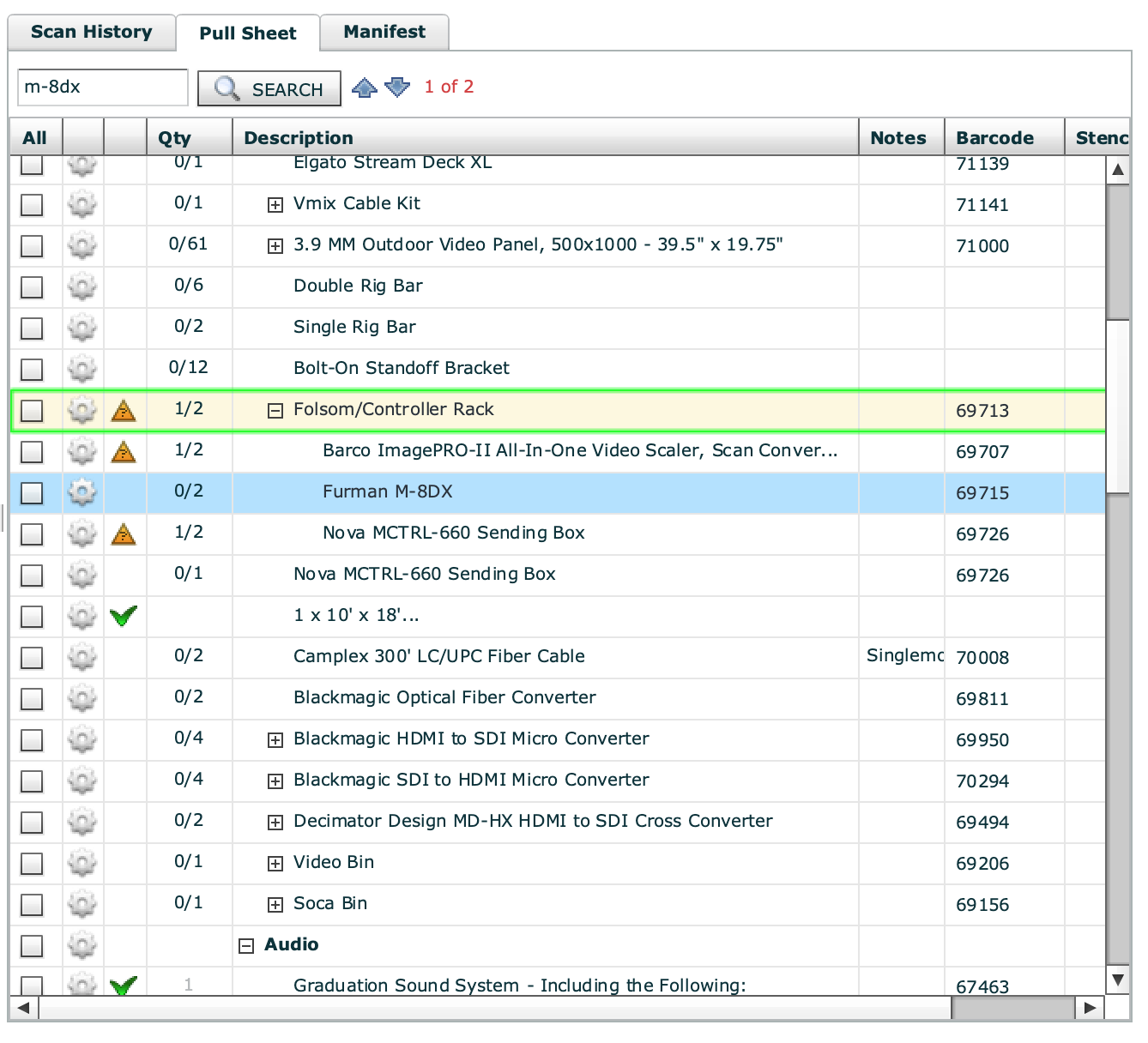Select checkbox for Blackmagic Optical Fiber Converter
Image resolution: width=1148 pixels, height=1043 pixels.
pos(32,699)
